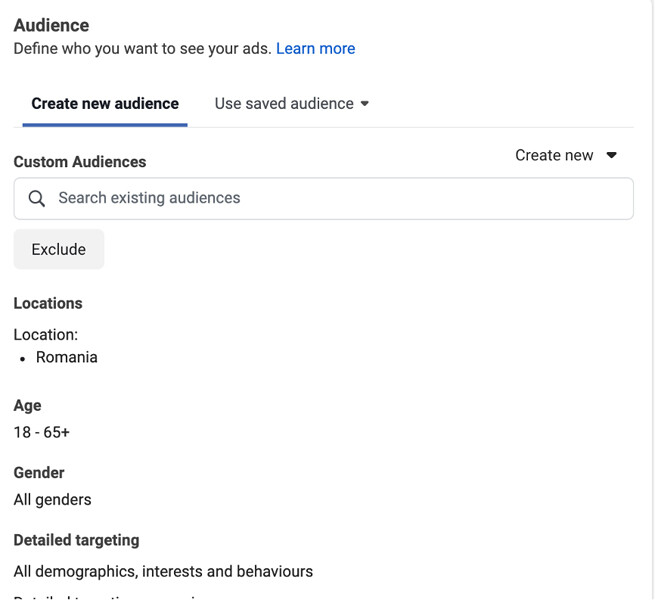This screenshot has width=655, height=600.
Task: Expand the Use saved audience menu
Action: pos(284,104)
